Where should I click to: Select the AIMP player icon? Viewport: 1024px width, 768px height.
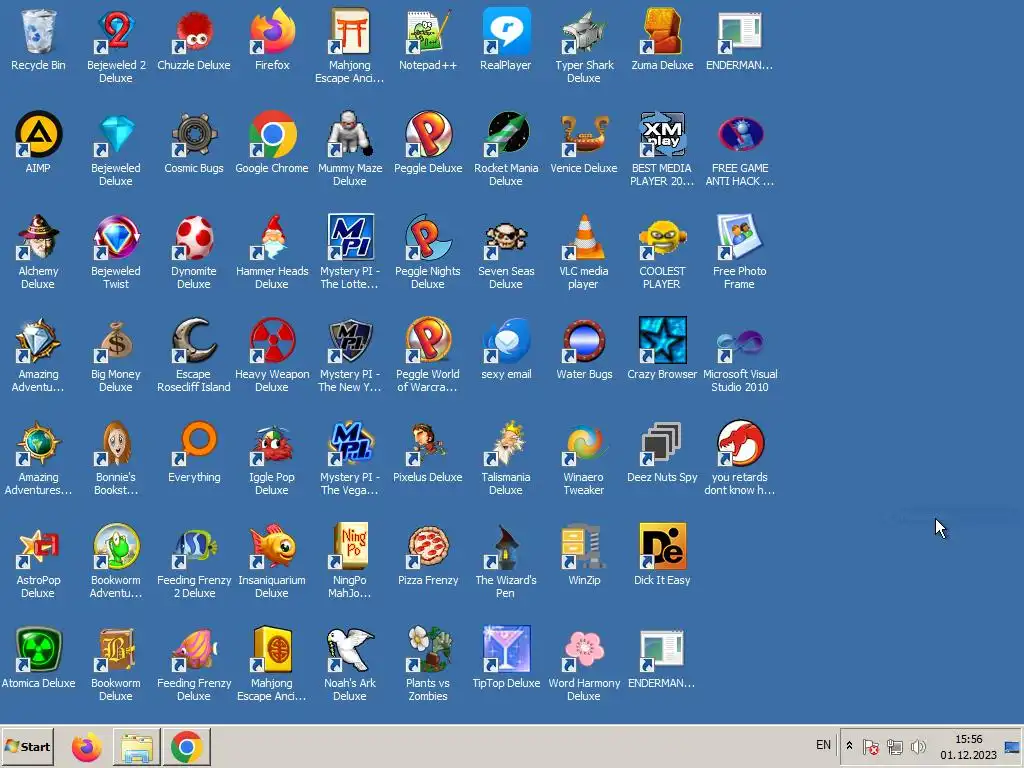click(x=38, y=134)
